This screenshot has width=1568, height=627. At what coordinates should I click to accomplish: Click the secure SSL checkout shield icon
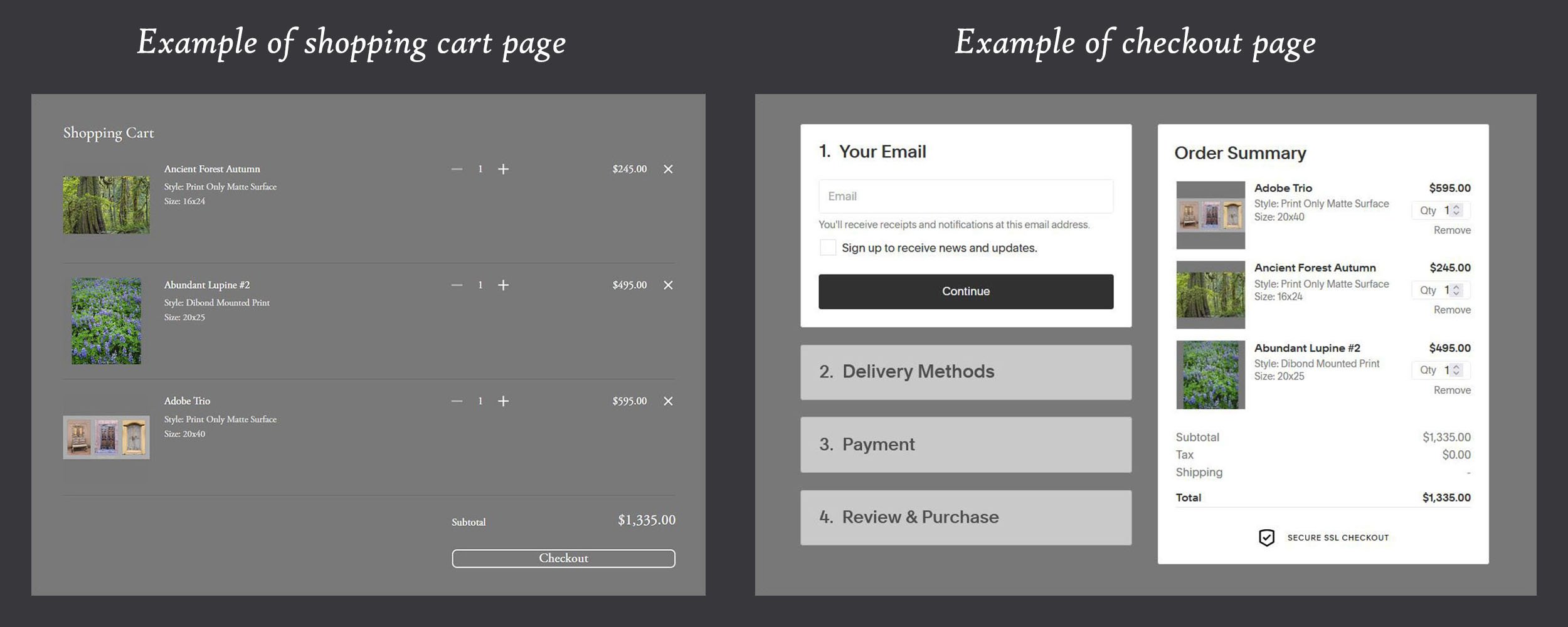1266,538
